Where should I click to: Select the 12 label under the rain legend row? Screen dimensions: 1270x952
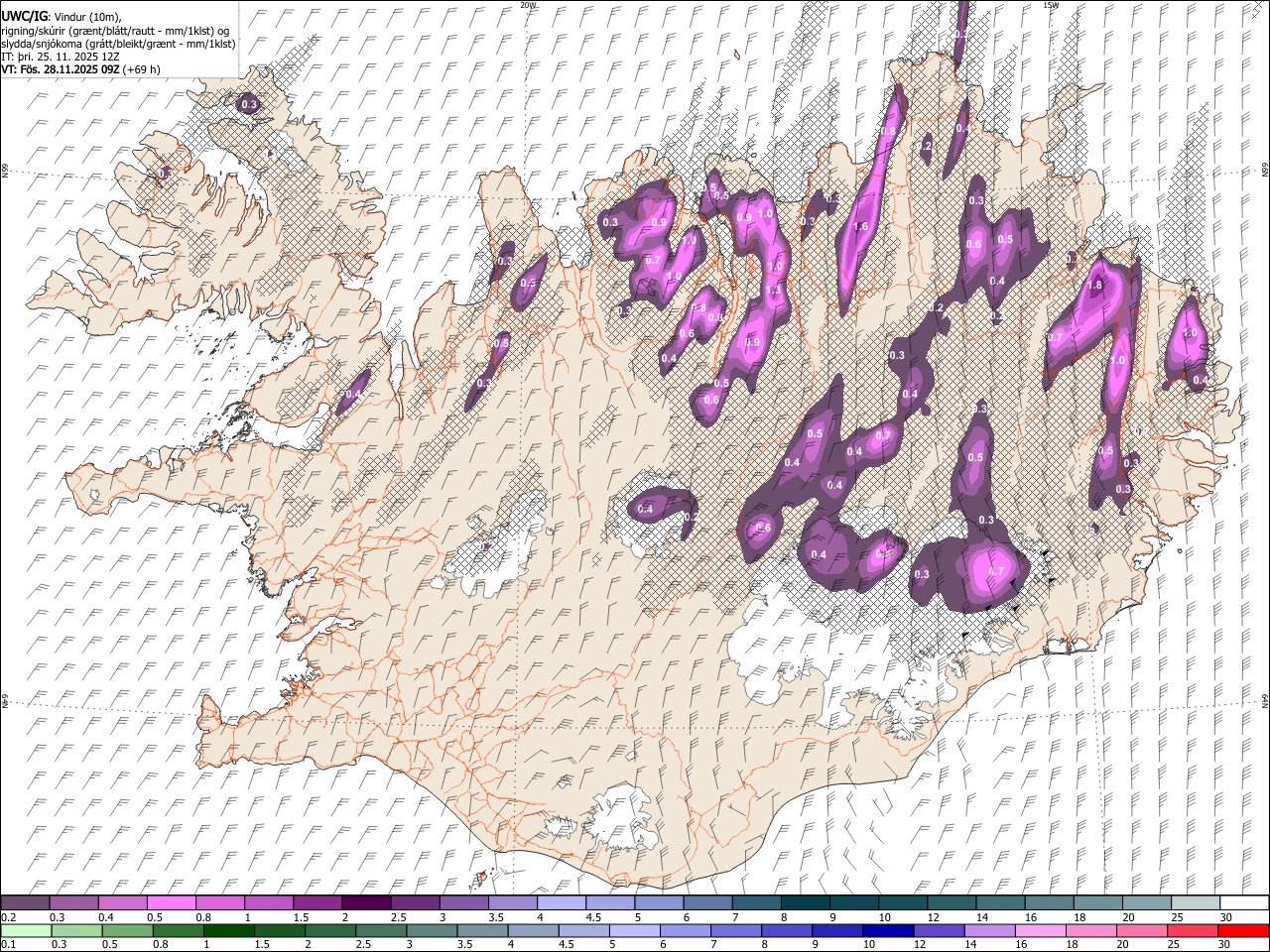pos(920,944)
